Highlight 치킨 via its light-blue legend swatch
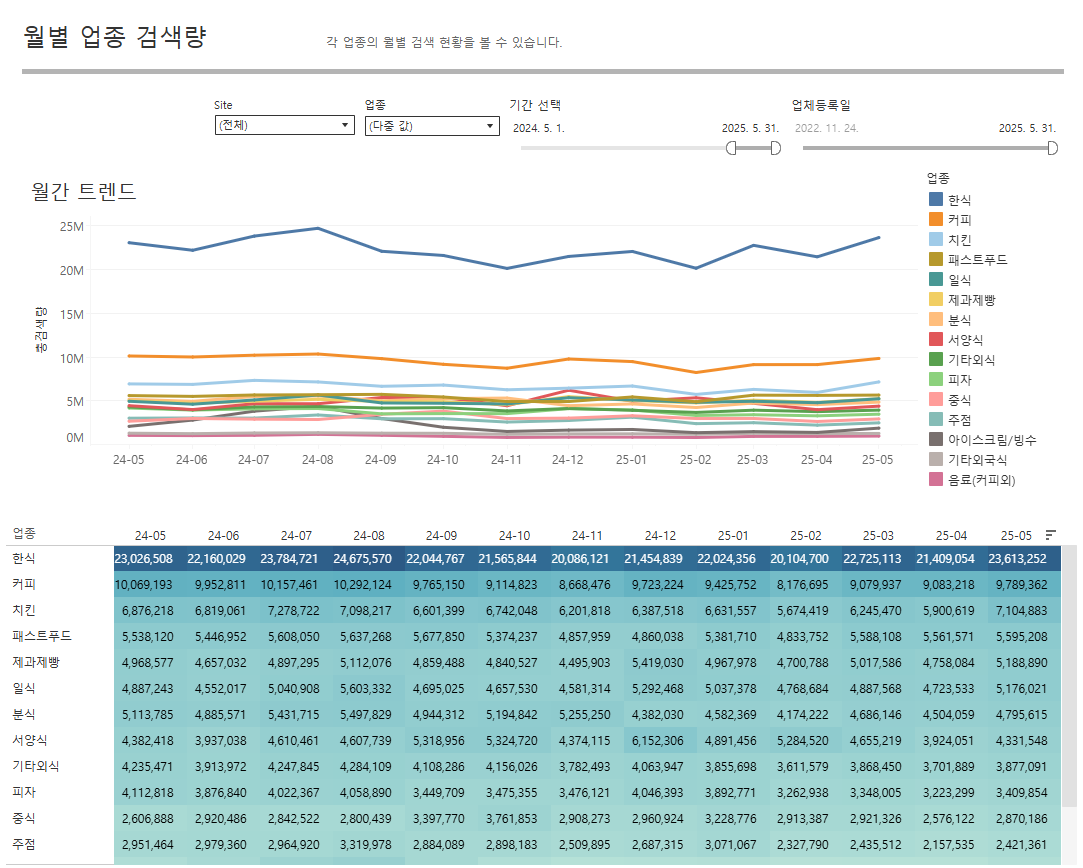 (x=936, y=240)
